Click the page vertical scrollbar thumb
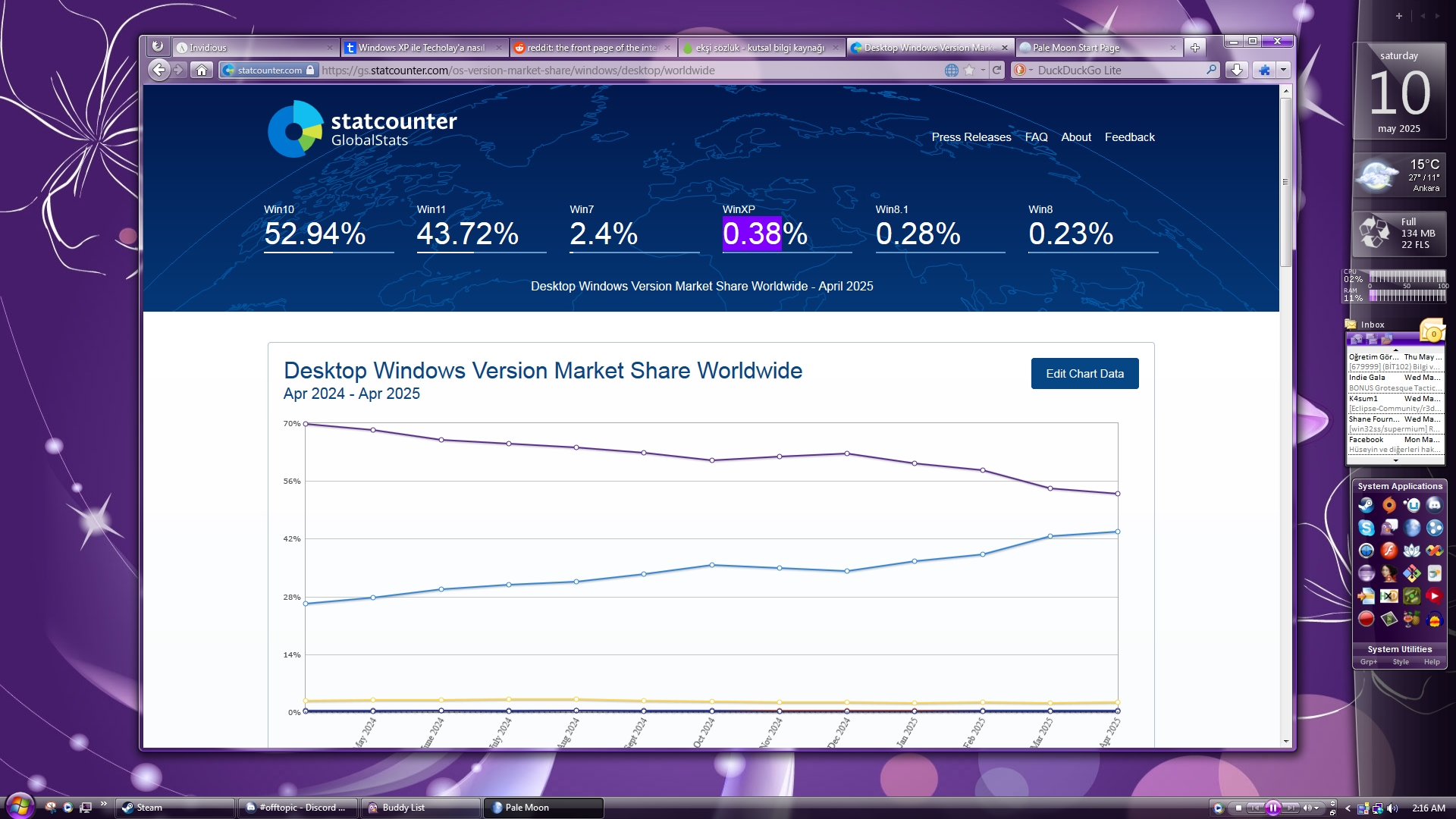This screenshot has height=819, width=1456. point(1285,182)
